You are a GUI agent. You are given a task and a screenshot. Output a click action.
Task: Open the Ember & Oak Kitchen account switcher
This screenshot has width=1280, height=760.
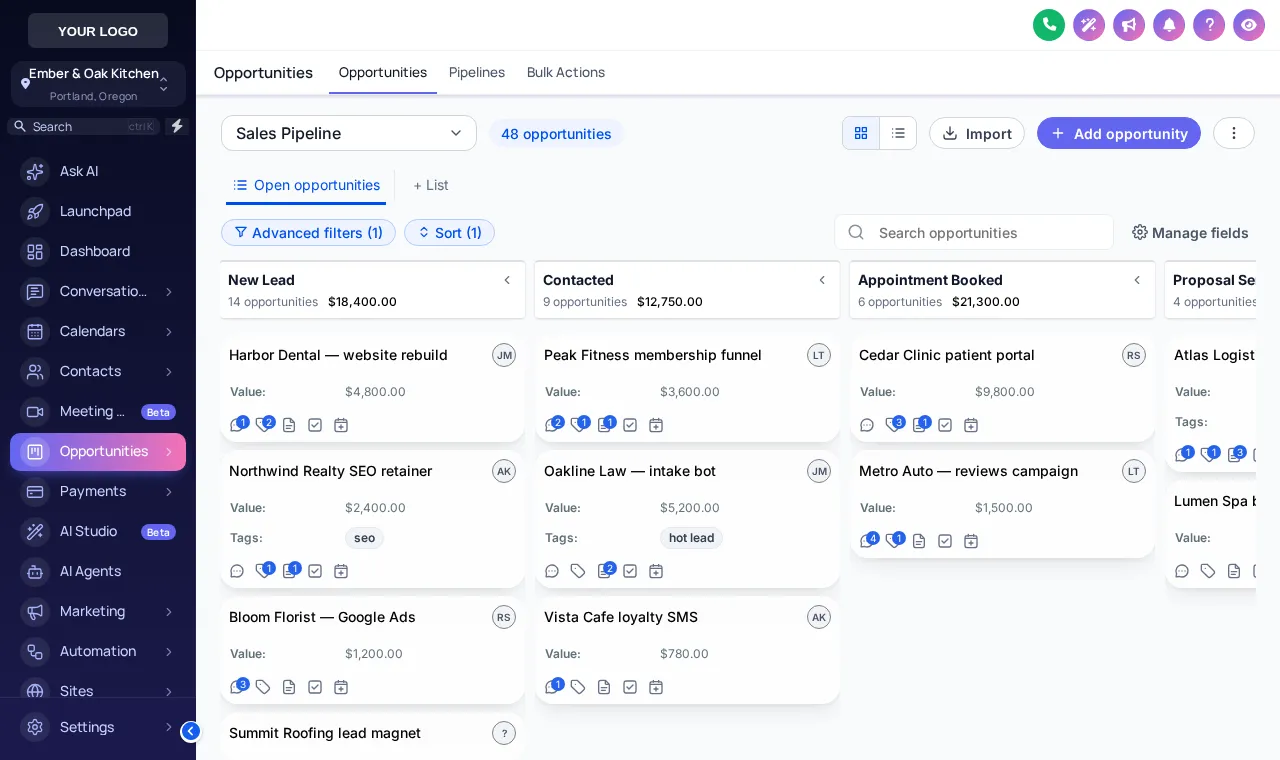click(98, 84)
